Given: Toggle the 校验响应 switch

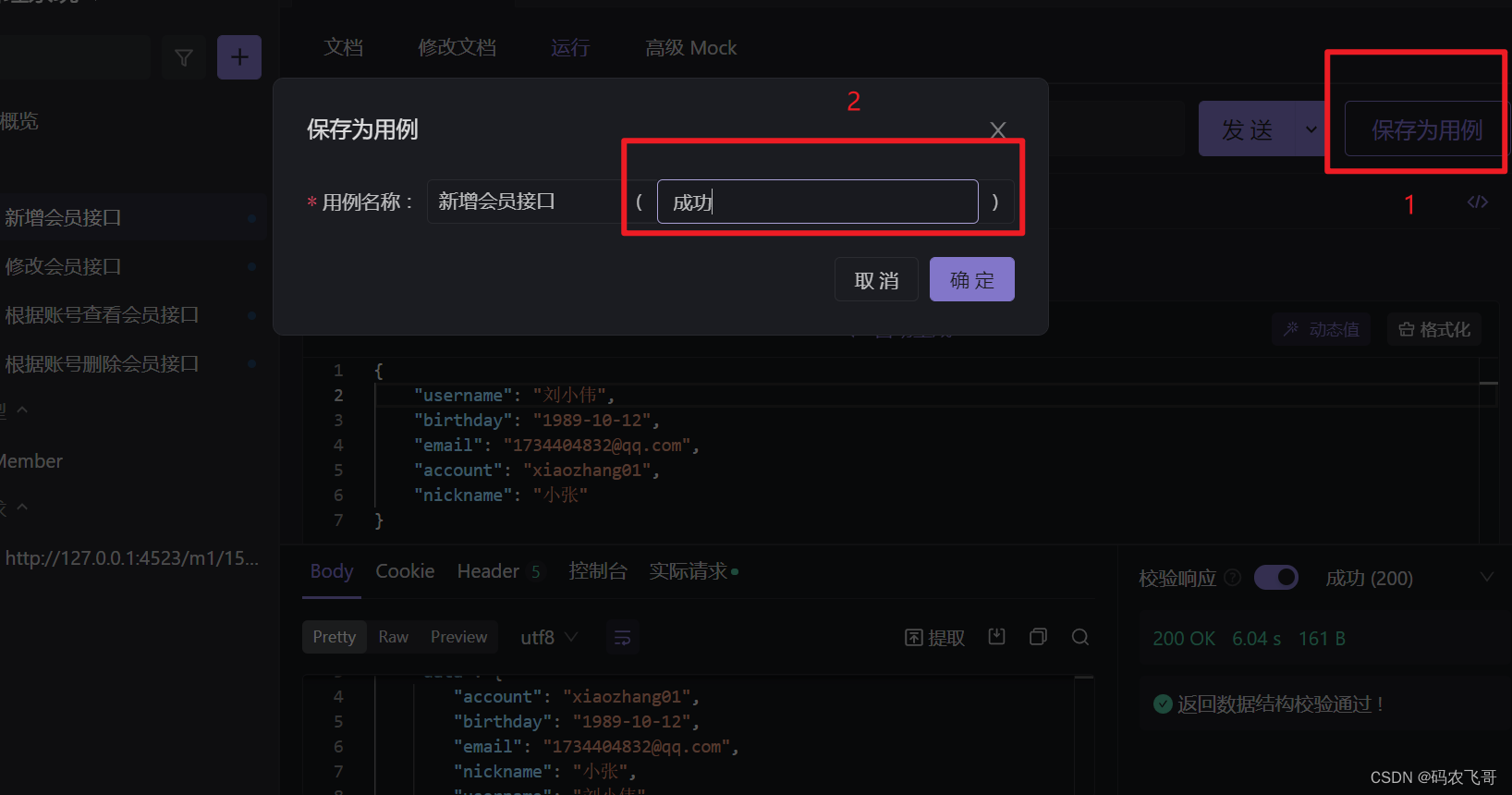Looking at the screenshot, I should (1276, 578).
